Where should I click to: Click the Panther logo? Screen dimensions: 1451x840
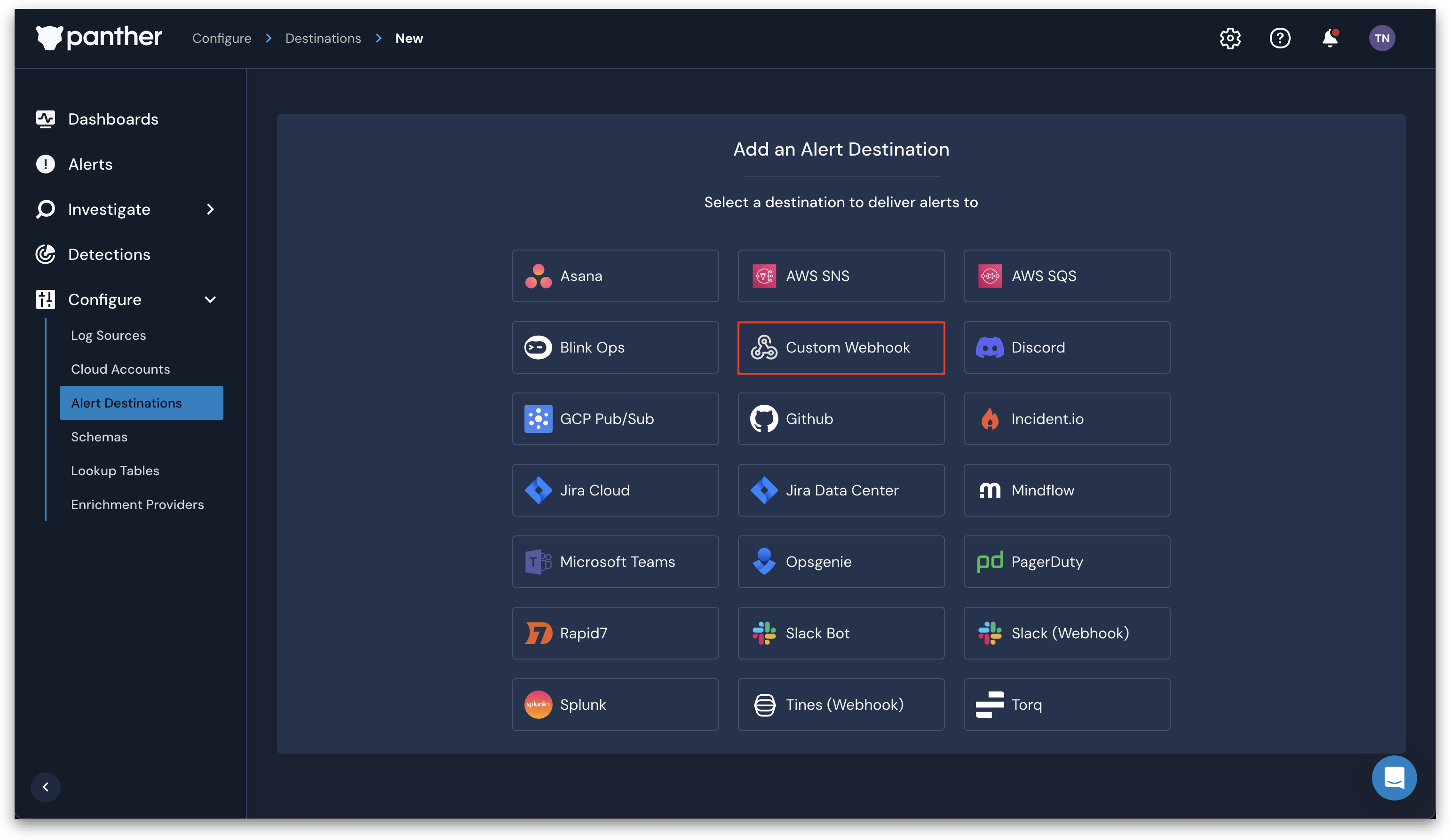click(99, 38)
